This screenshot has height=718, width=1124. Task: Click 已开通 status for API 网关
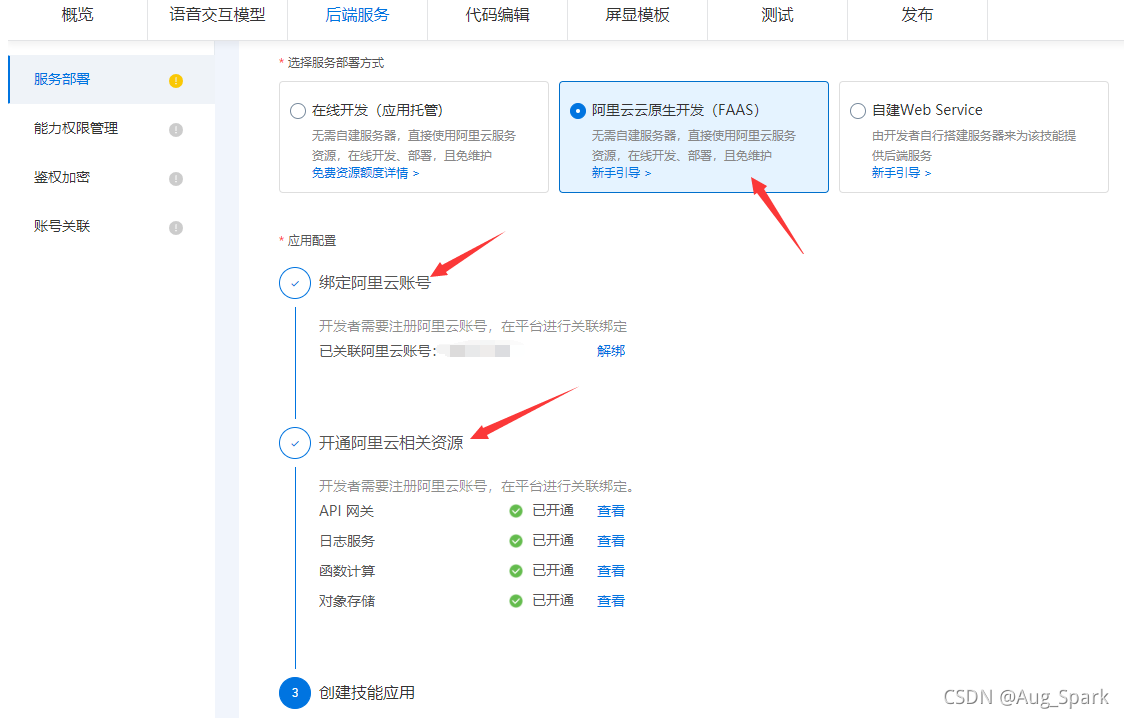(553, 510)
